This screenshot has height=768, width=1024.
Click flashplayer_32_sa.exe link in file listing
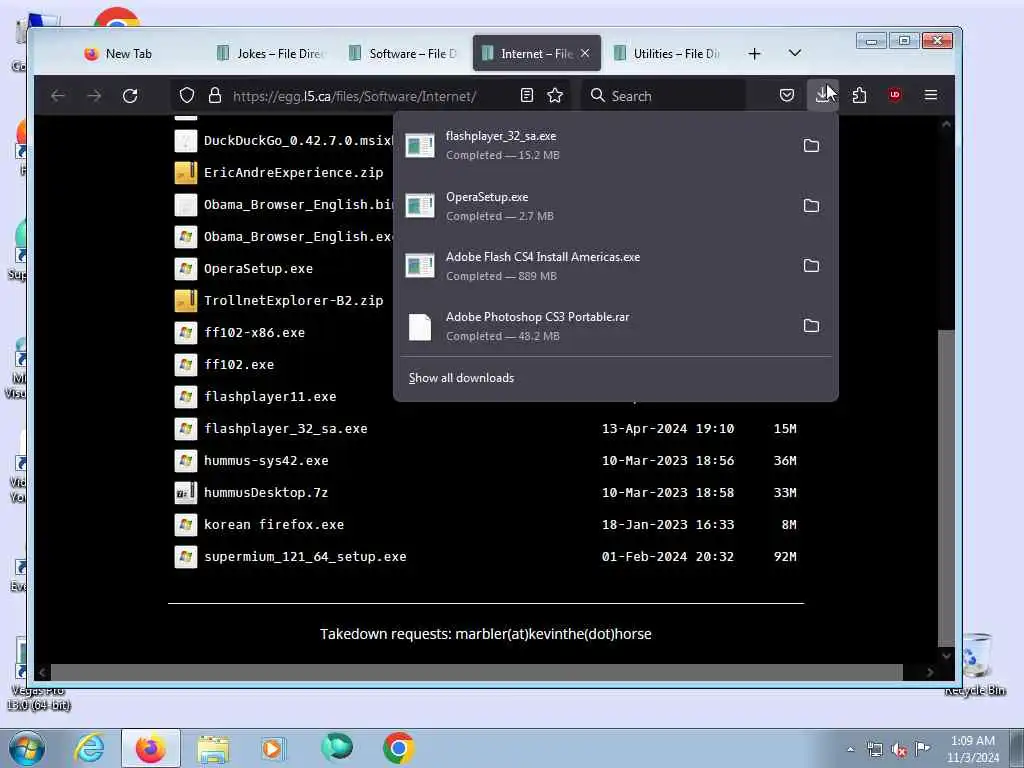285,428
